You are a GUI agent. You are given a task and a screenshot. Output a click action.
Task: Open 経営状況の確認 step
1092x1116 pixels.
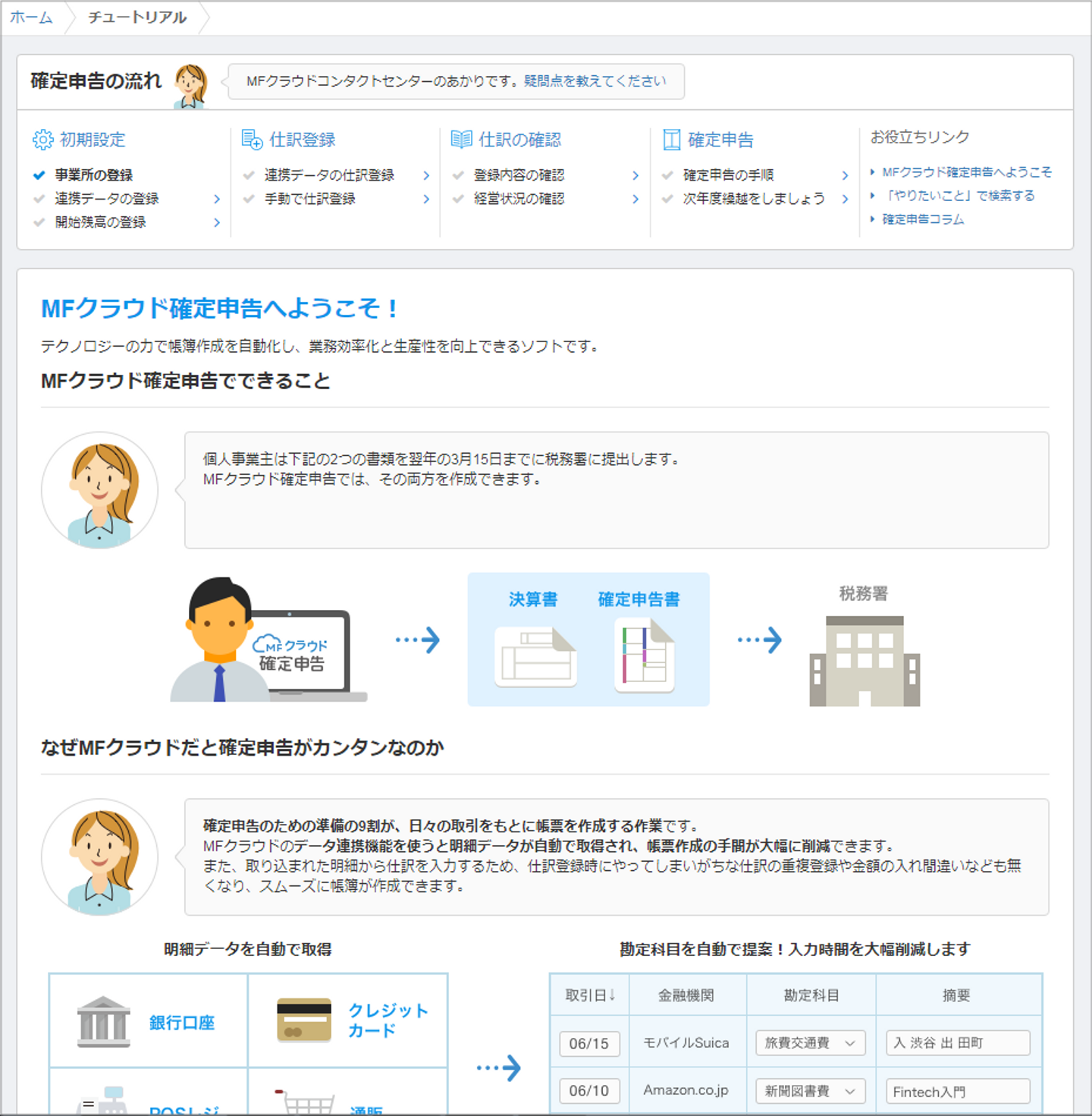(x=519, y=199)
